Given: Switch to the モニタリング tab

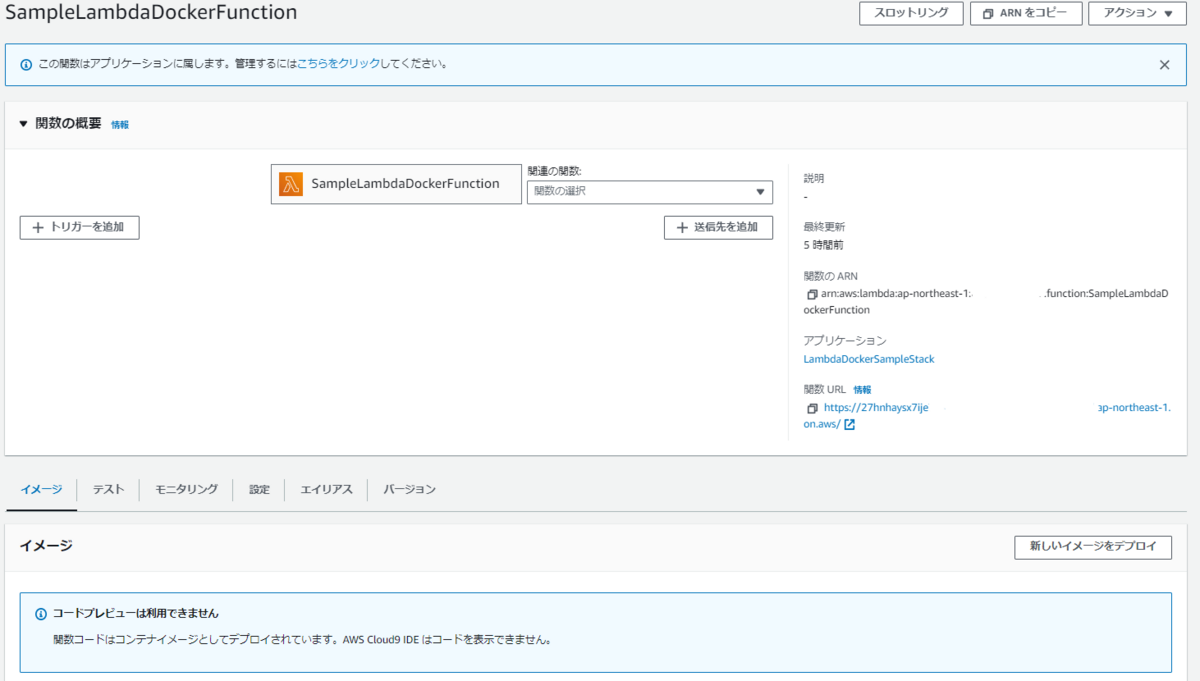Looking at the screenshot, I should click(185, 489).
